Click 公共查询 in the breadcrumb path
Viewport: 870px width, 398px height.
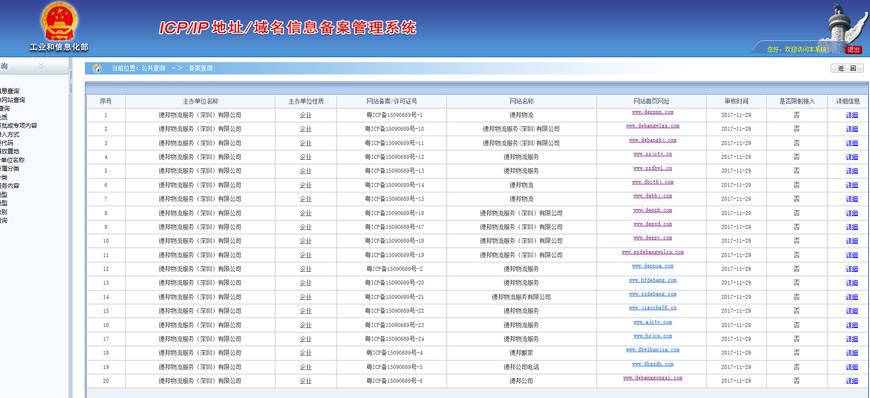[153, 68]
